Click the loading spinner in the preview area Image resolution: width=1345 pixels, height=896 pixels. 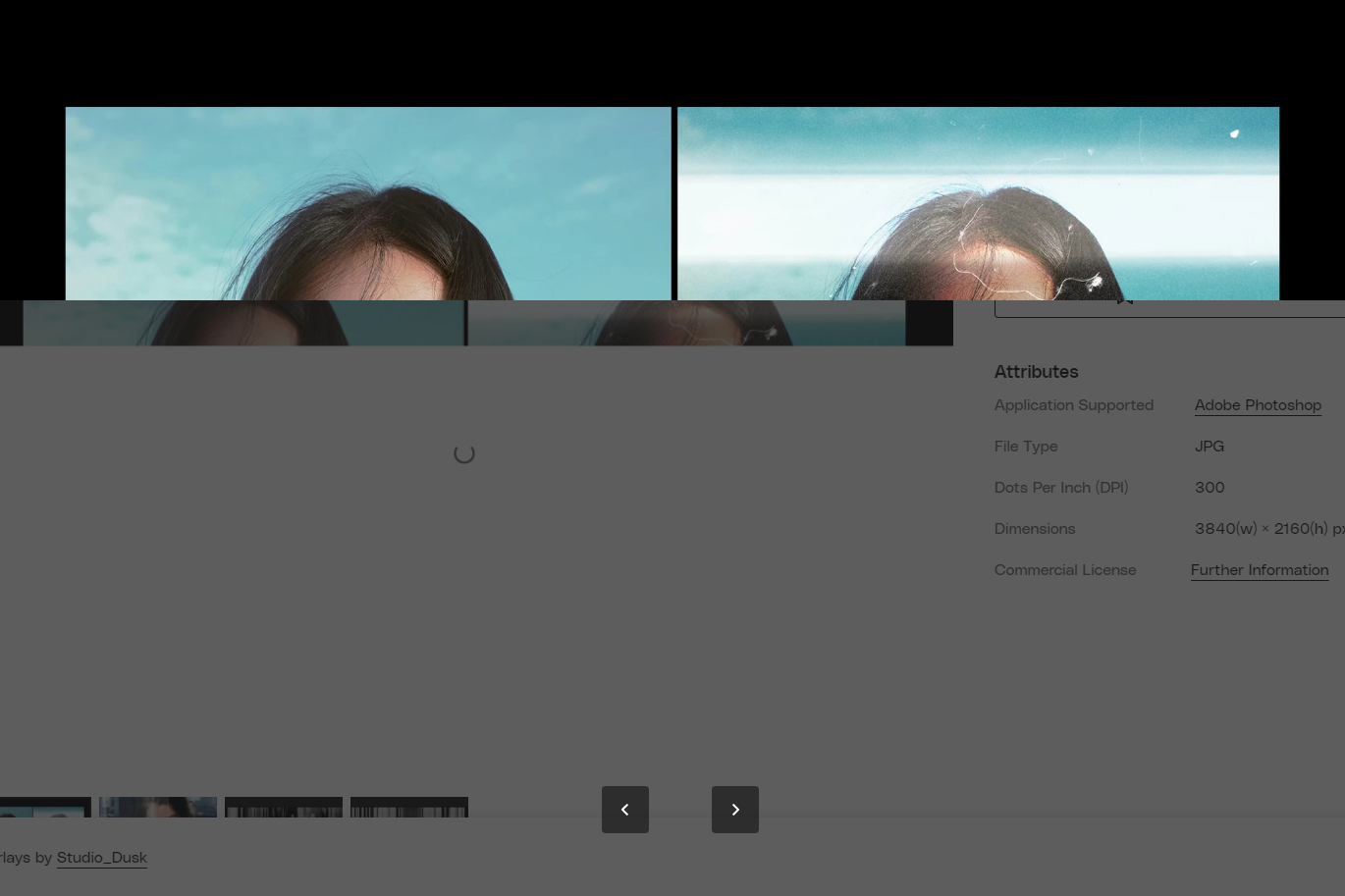click(464, 453)
